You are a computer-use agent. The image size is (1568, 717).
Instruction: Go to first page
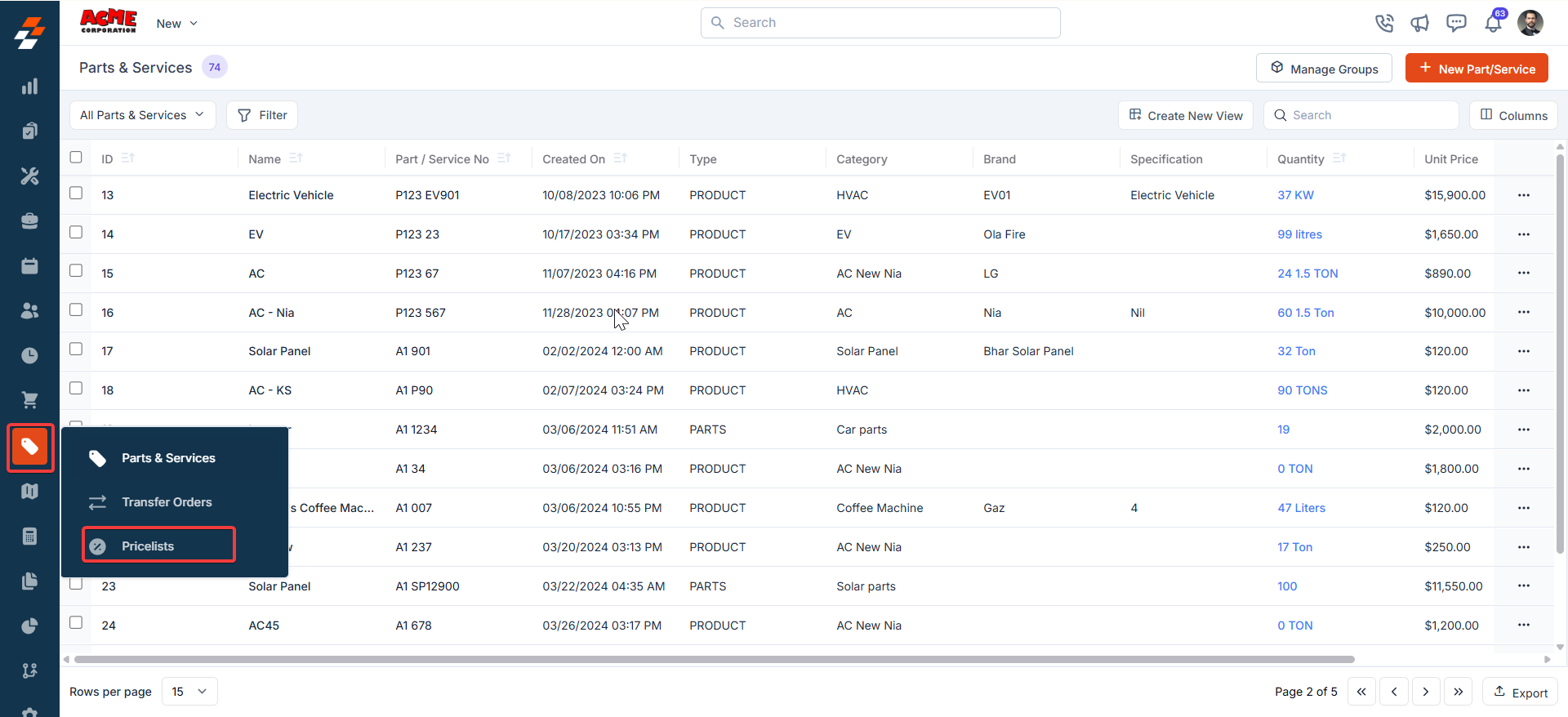click(1361, 692)
